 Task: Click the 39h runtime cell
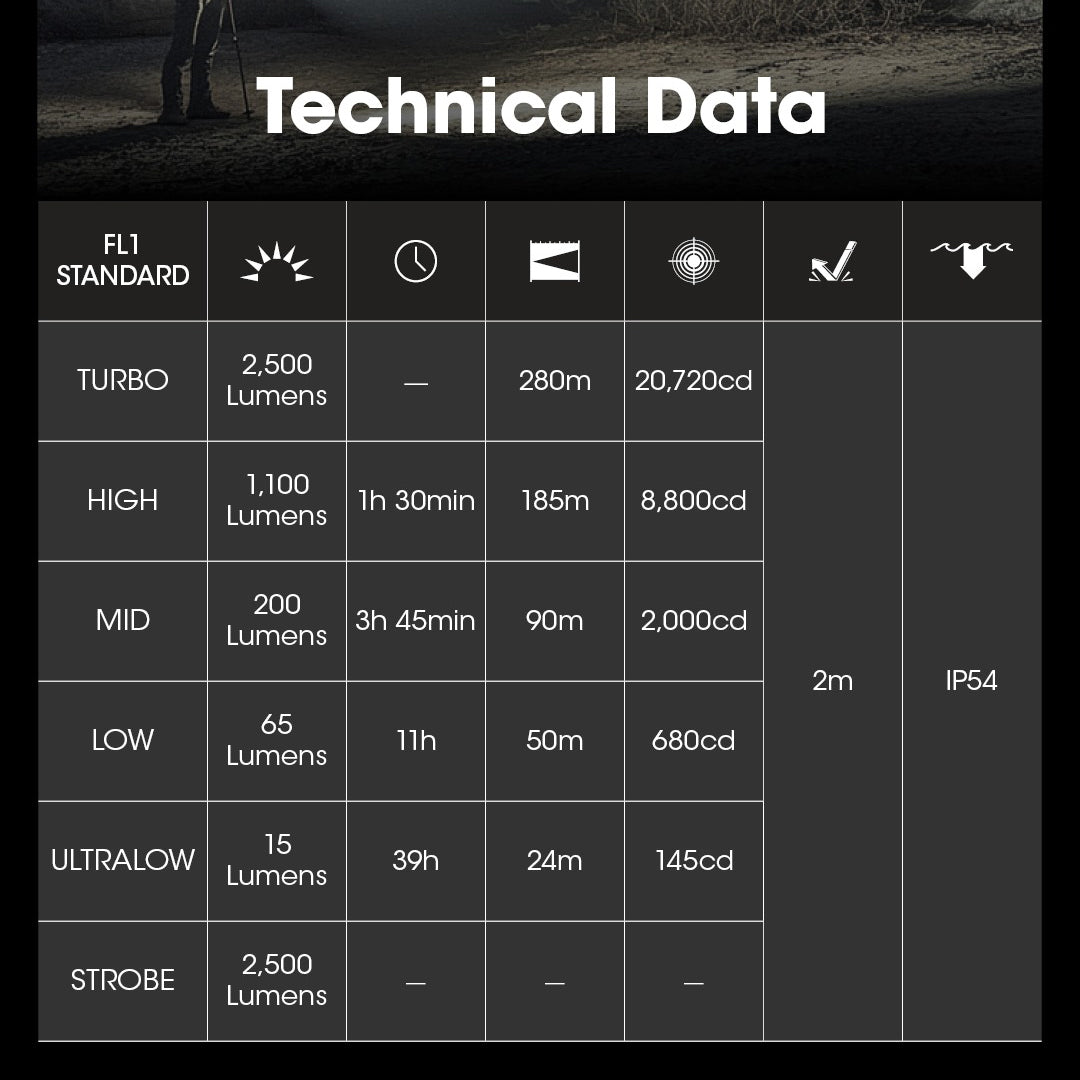416,860
